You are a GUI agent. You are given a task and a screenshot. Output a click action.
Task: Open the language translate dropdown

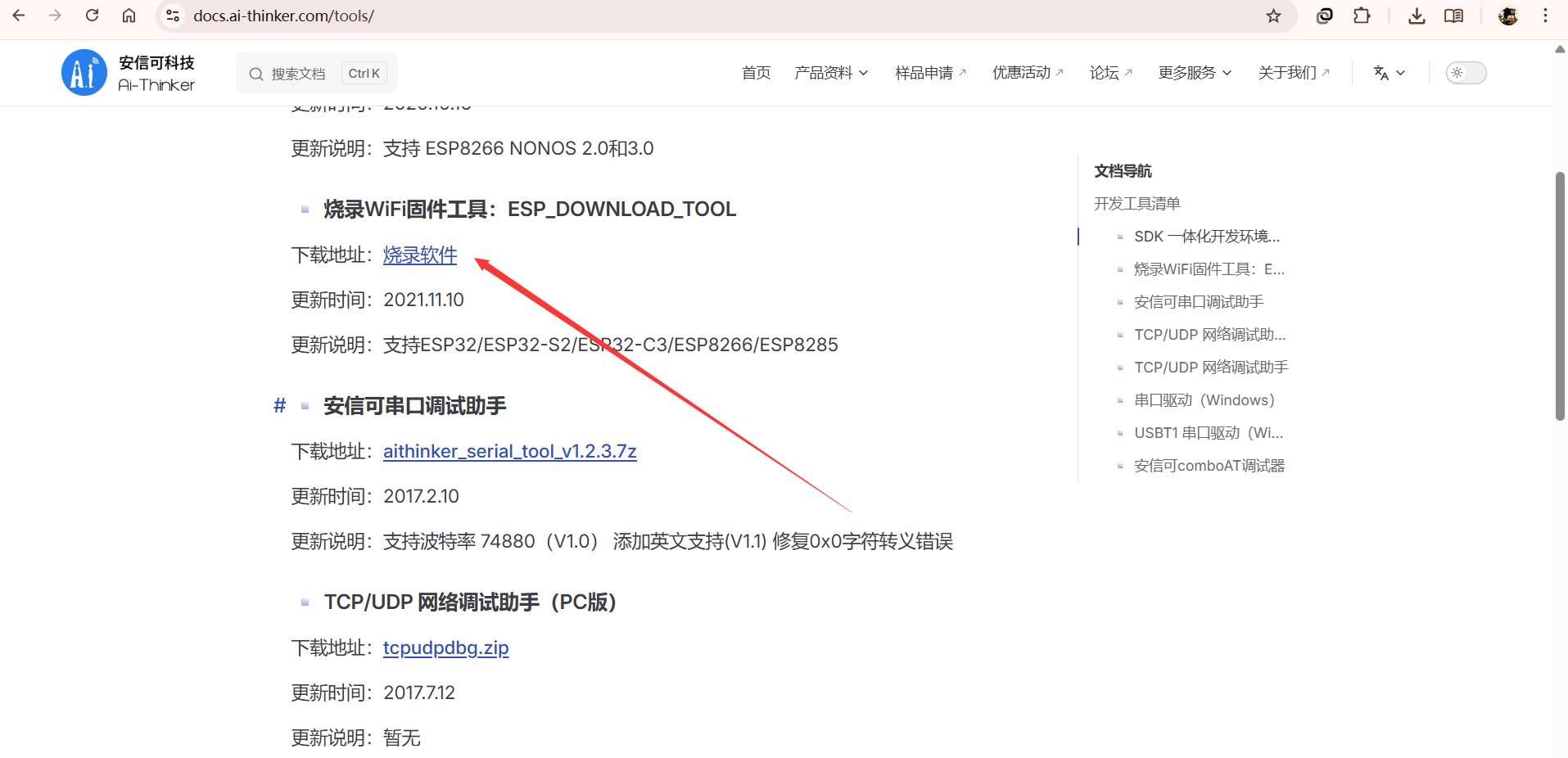coord(1389,73)
